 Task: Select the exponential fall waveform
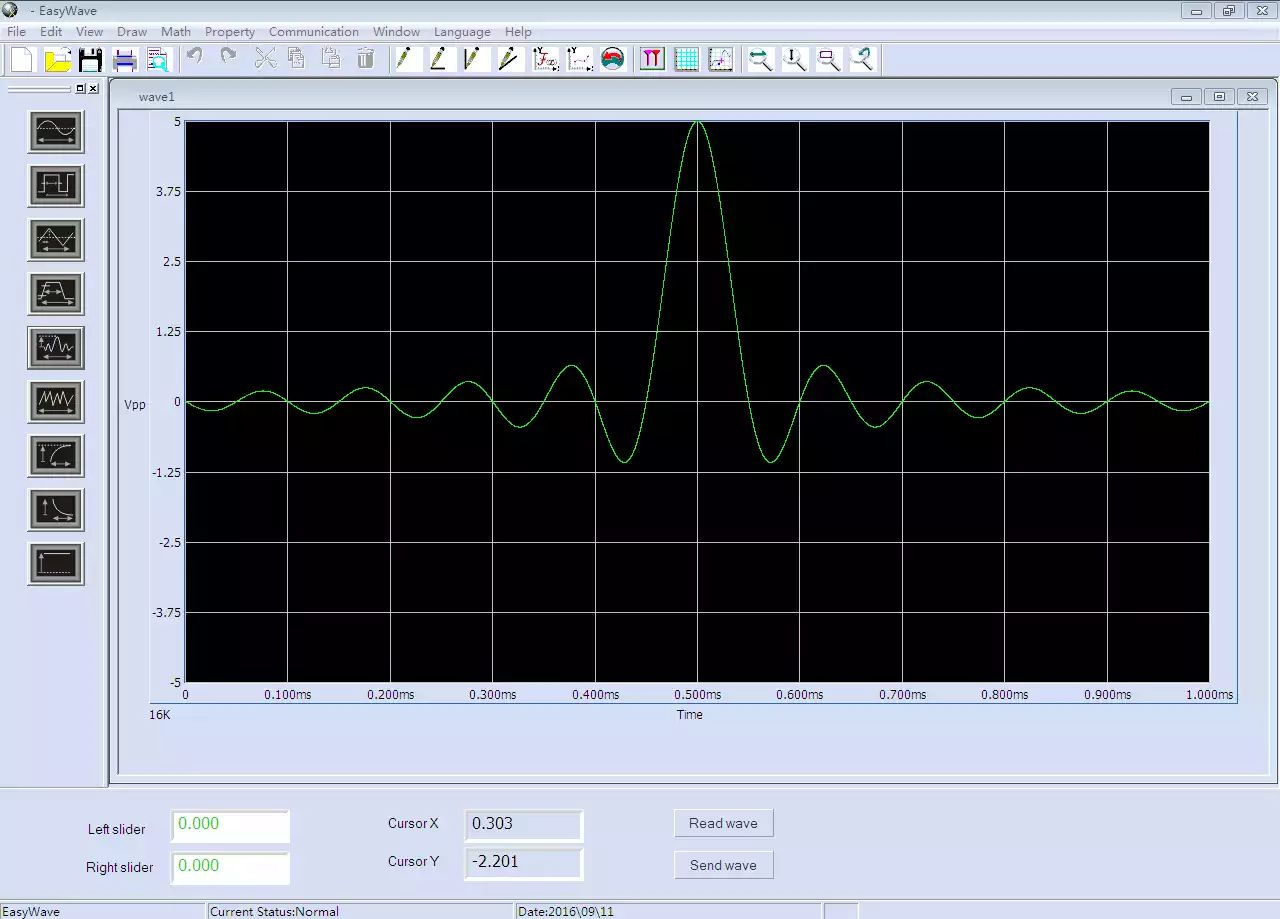coord(56,510)
